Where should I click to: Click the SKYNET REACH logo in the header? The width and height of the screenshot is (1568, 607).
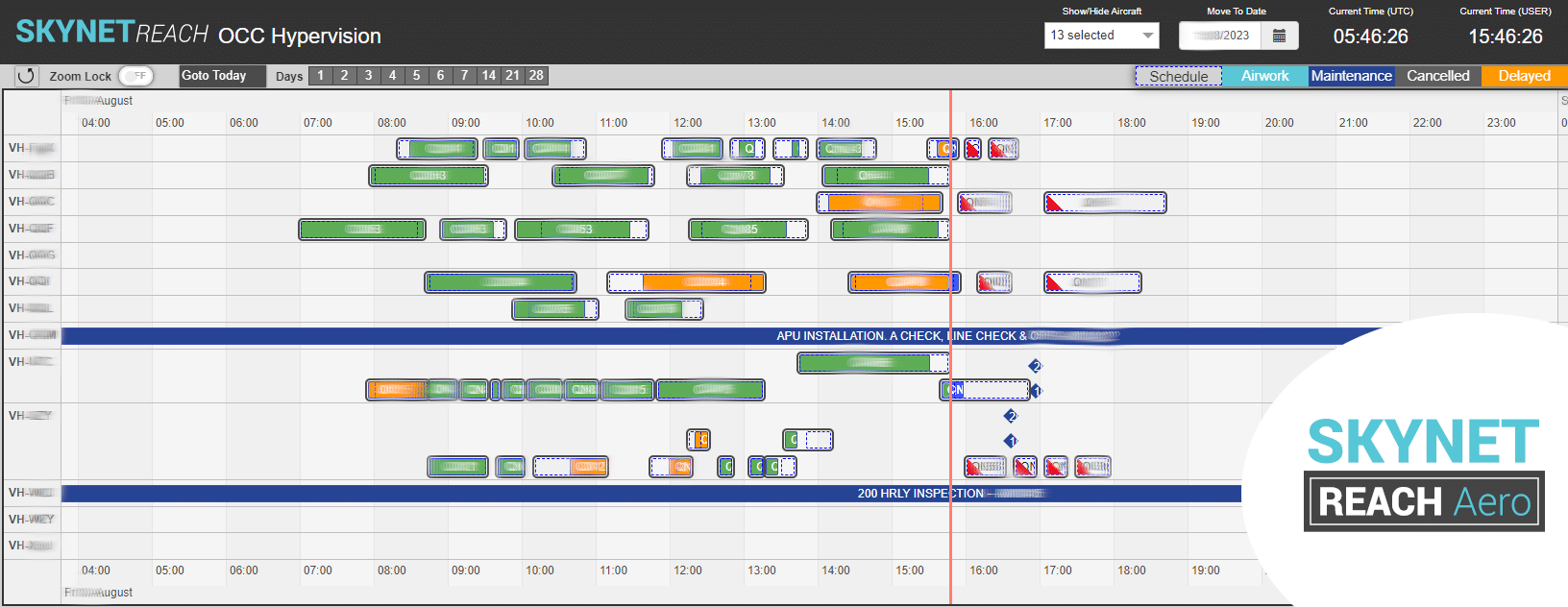tap(112, 34)
